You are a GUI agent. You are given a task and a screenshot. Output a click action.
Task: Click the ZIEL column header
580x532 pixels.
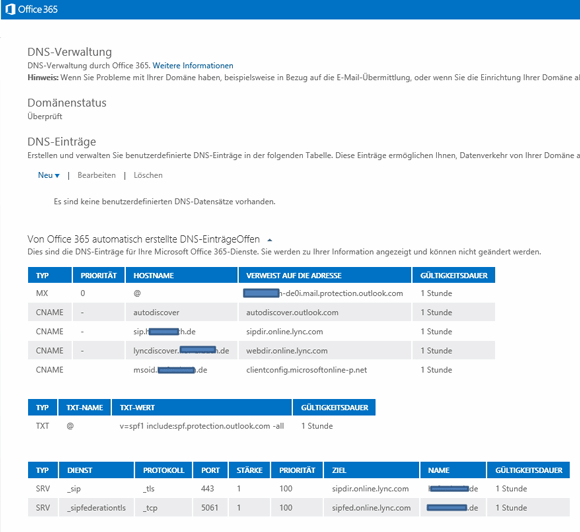click(371, 470)
